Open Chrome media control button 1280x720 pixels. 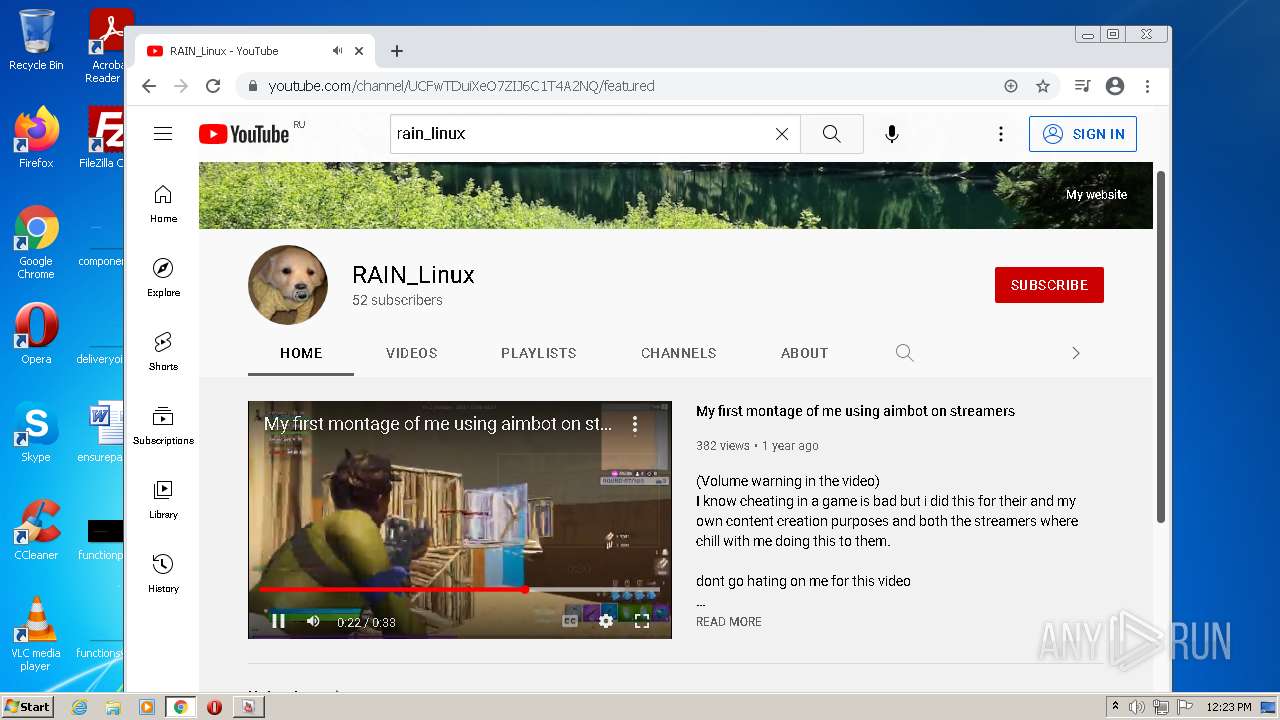[1082, 86]
